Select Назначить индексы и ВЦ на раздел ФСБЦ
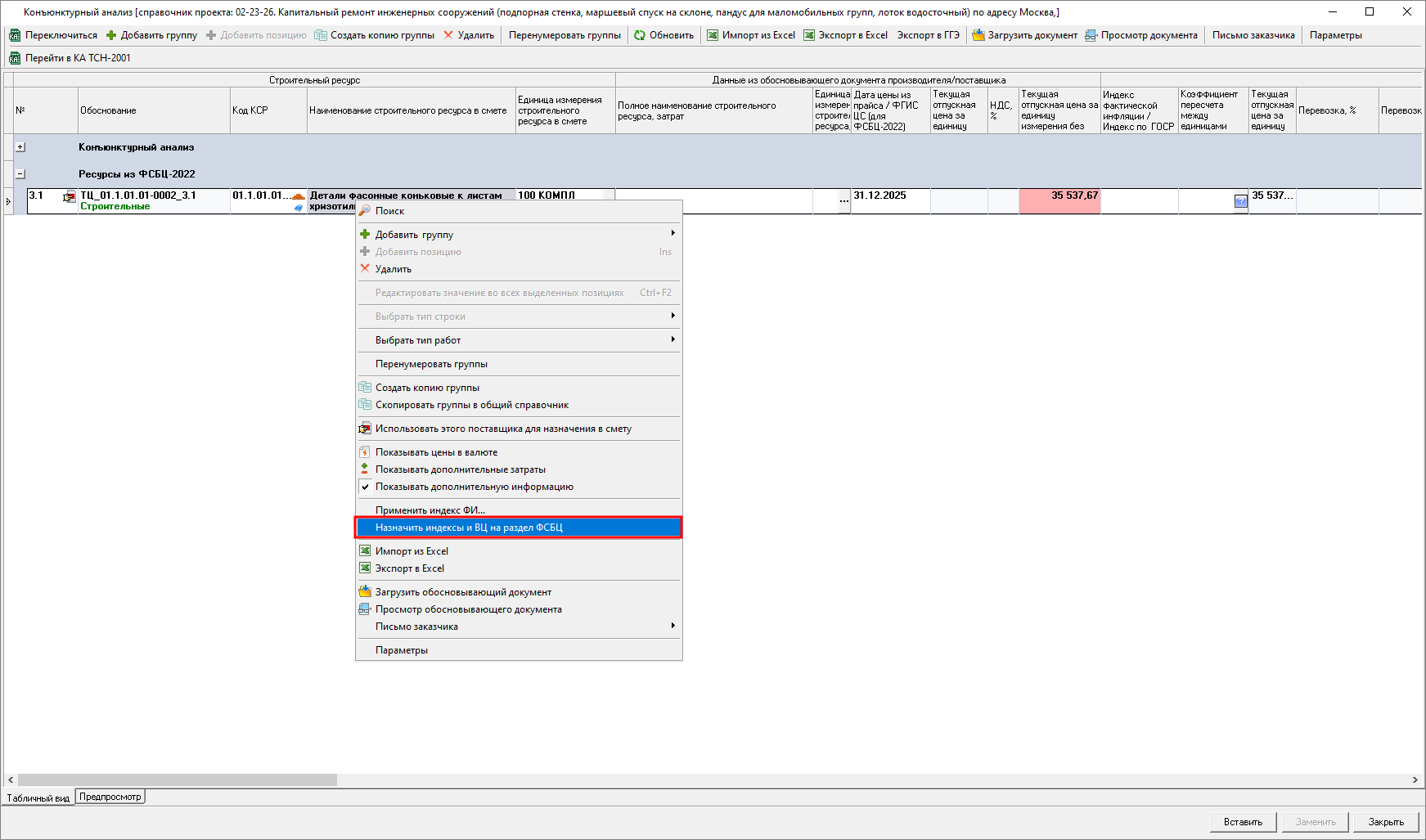The height and width of the screenshot is (840, 1426). click(519, 528)
